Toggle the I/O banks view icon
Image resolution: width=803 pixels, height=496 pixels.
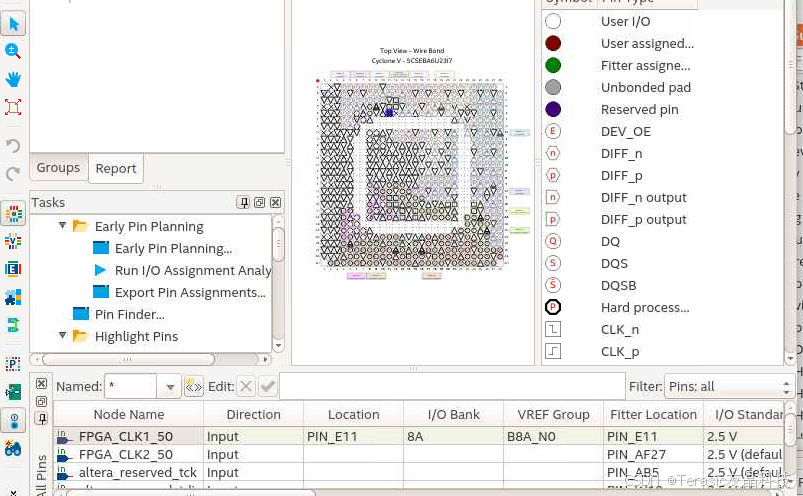(x=13, y=213)
